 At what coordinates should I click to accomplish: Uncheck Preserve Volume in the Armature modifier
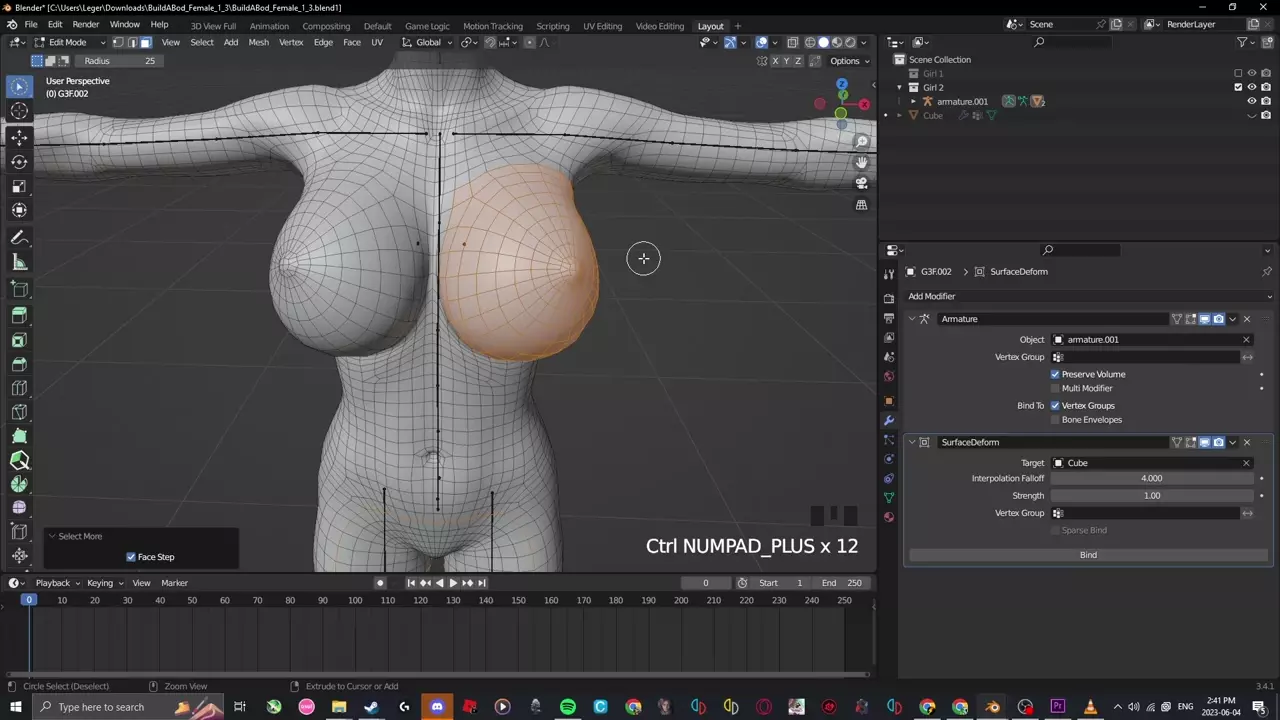coord(1055,374)
